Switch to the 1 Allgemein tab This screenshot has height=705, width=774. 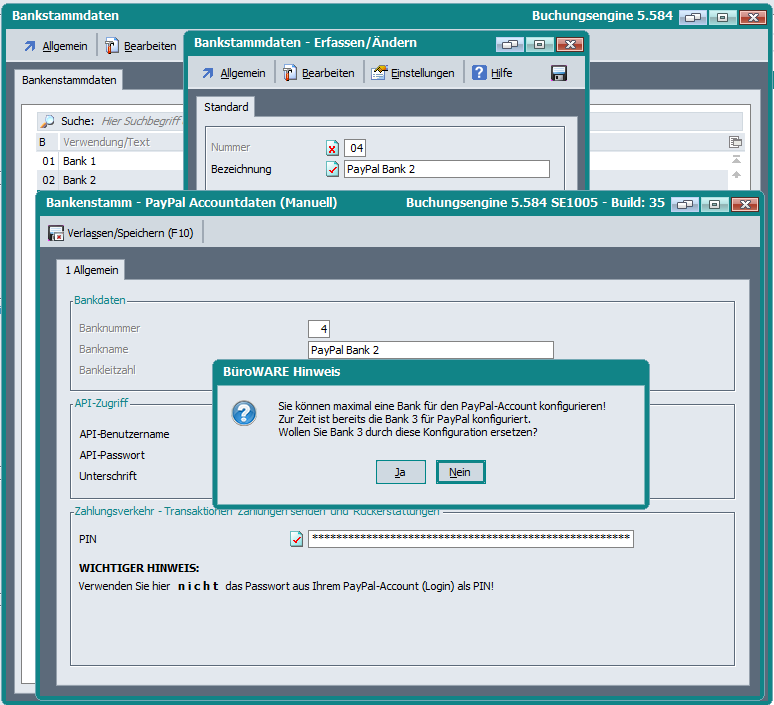tap(92, 270)
